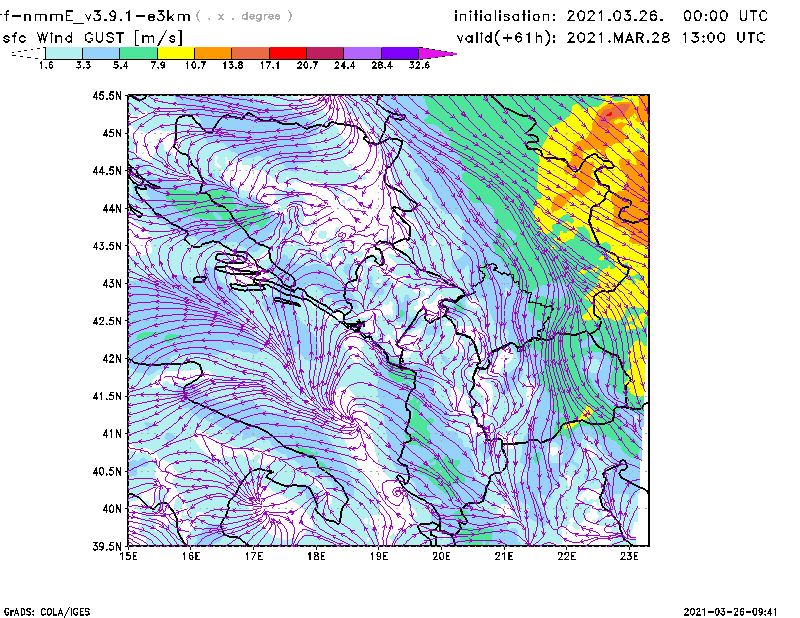Image resolution: width=800 pixels, height=618 pixels.
Task: Click the dashed white arrow start of the colorbar
Action: [x=28, y=53]
